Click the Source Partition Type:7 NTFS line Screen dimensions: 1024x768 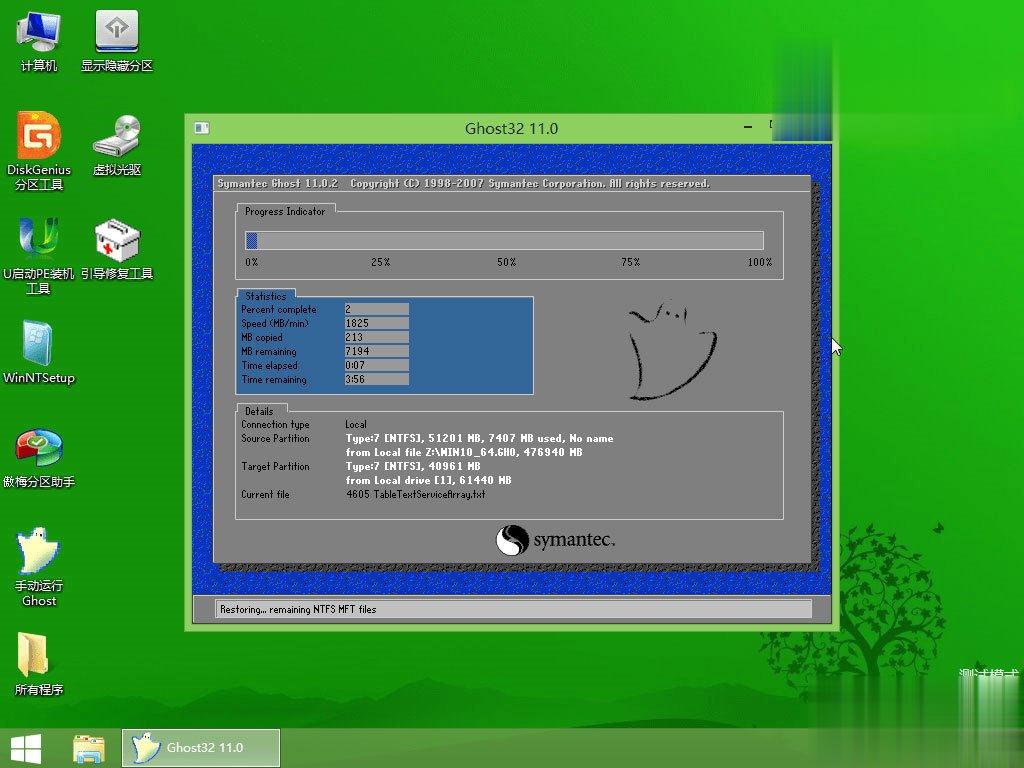point(479,438)
